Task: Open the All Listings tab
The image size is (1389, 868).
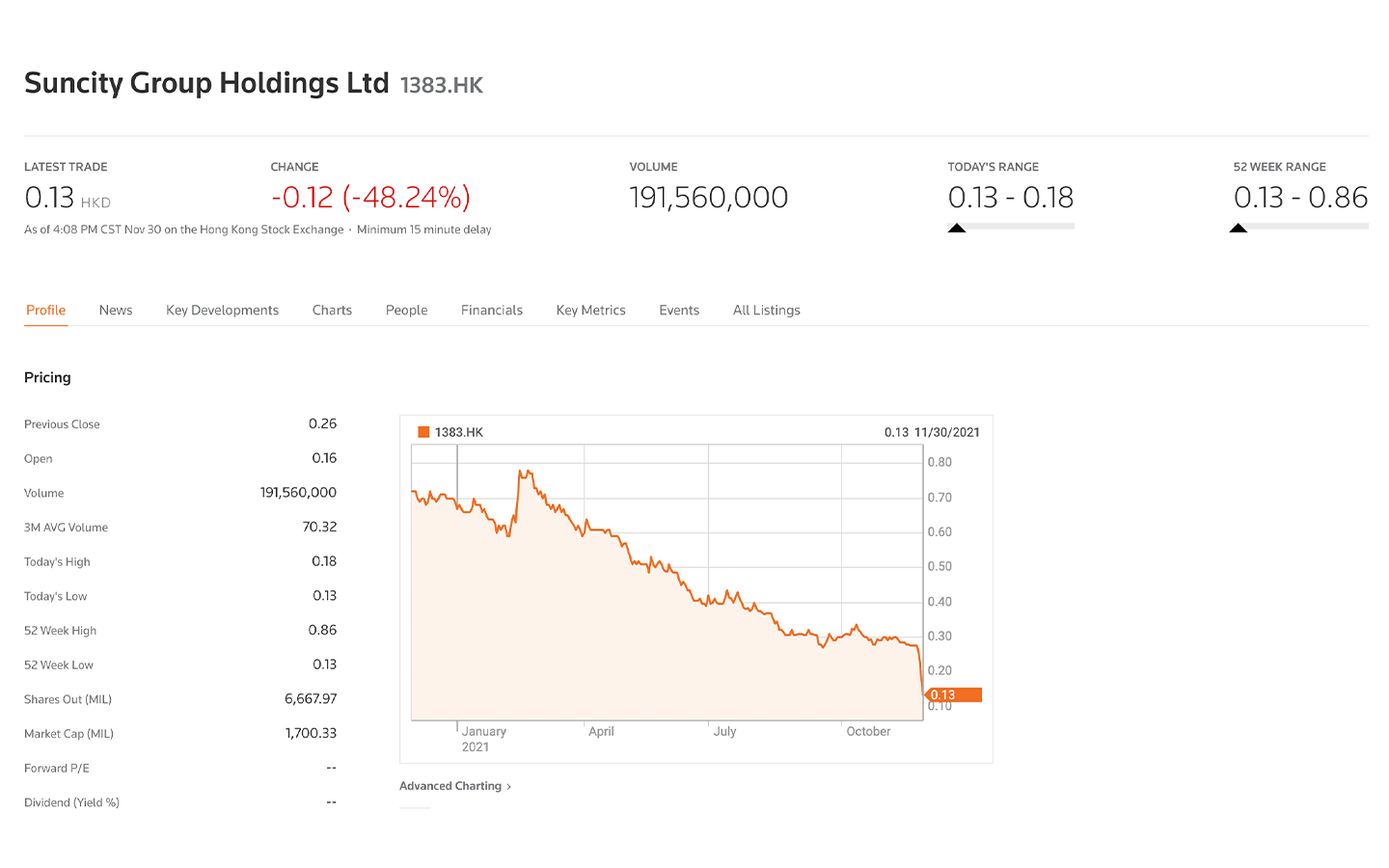Action: (x=767, y=310)
